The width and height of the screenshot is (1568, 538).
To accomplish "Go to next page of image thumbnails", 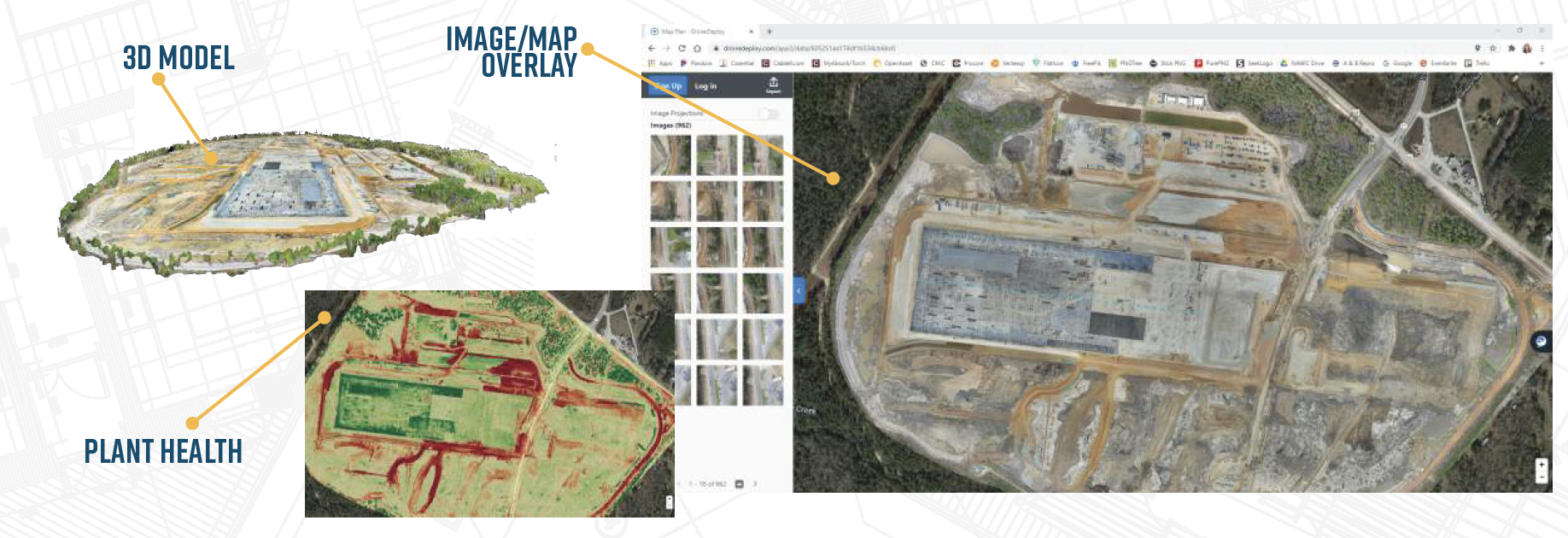I will pyautogui.click(x=755, y=484).
